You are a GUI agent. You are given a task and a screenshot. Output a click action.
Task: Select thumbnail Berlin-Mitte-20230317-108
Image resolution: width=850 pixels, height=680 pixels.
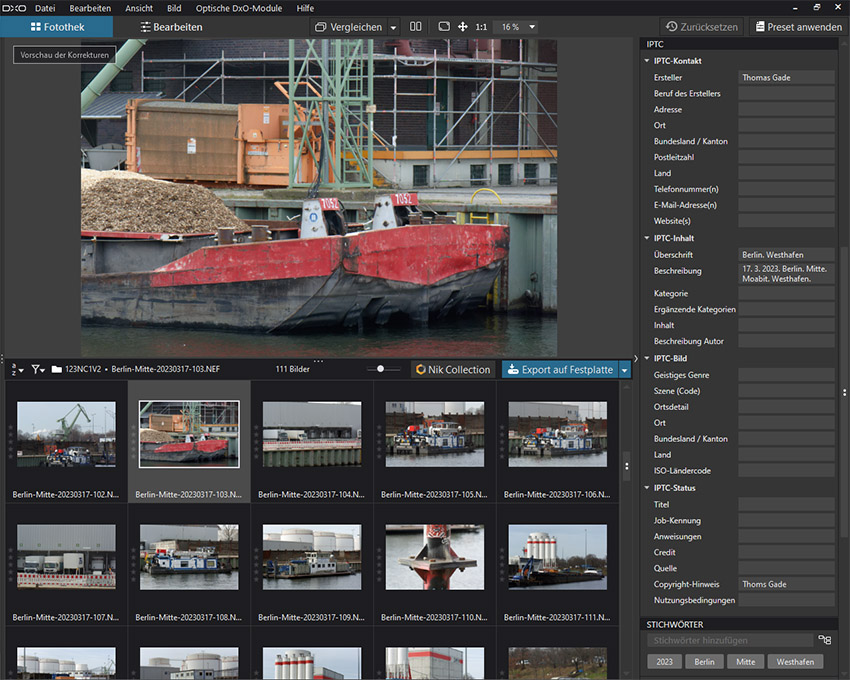(189, 557)
